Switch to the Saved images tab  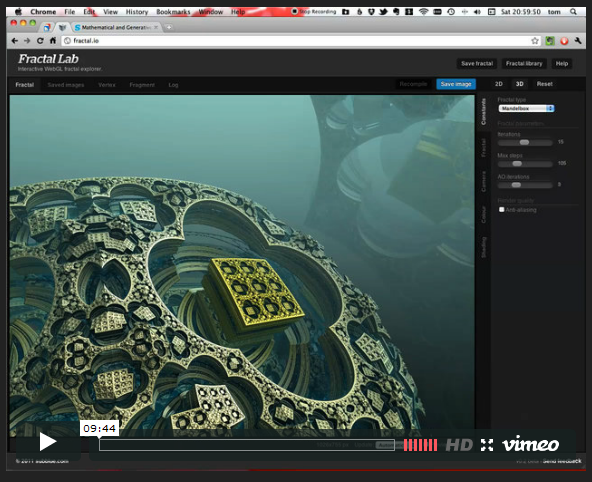[66, 85]
